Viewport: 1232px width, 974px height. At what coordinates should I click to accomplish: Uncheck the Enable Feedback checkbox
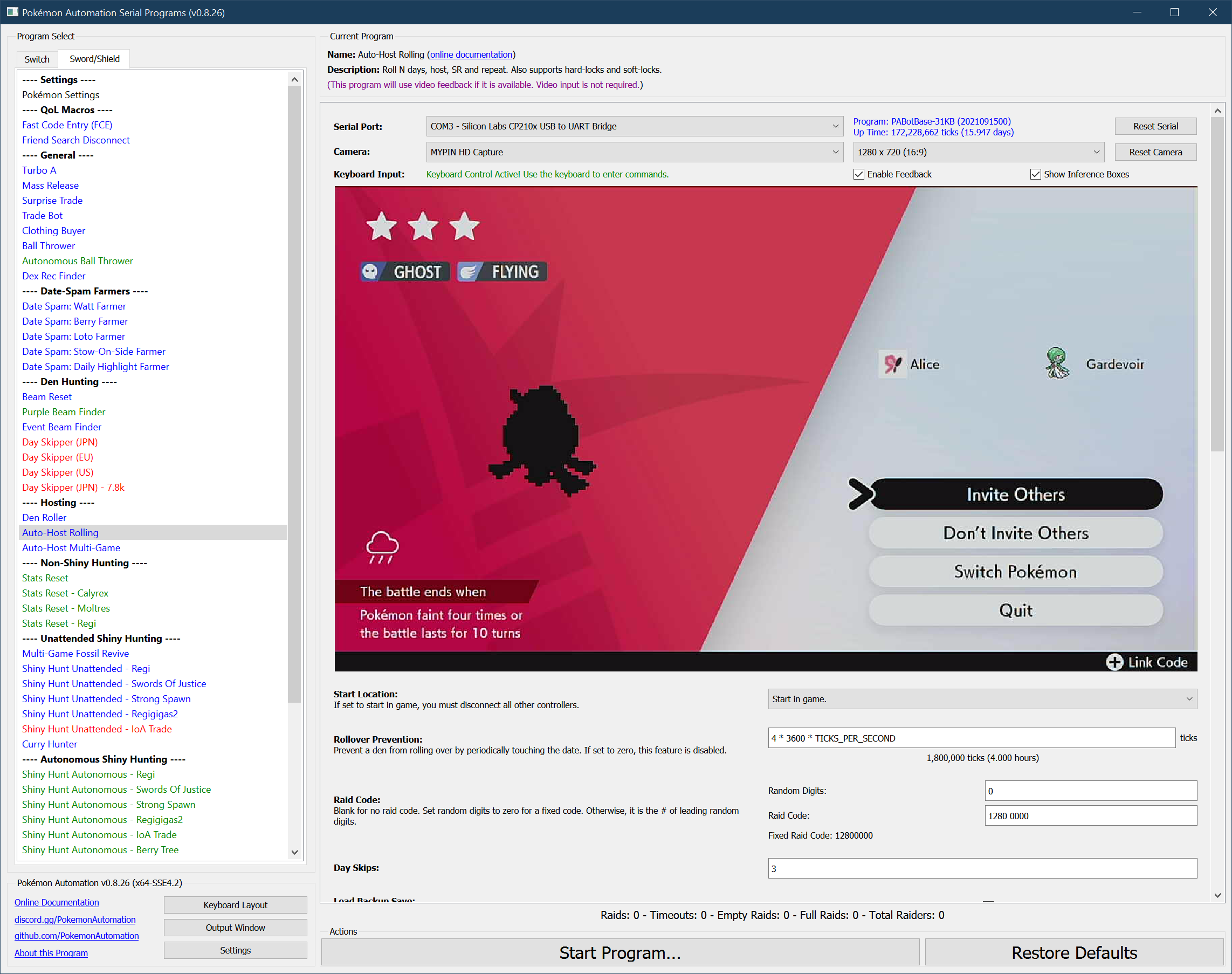click(x=858, y=174)
